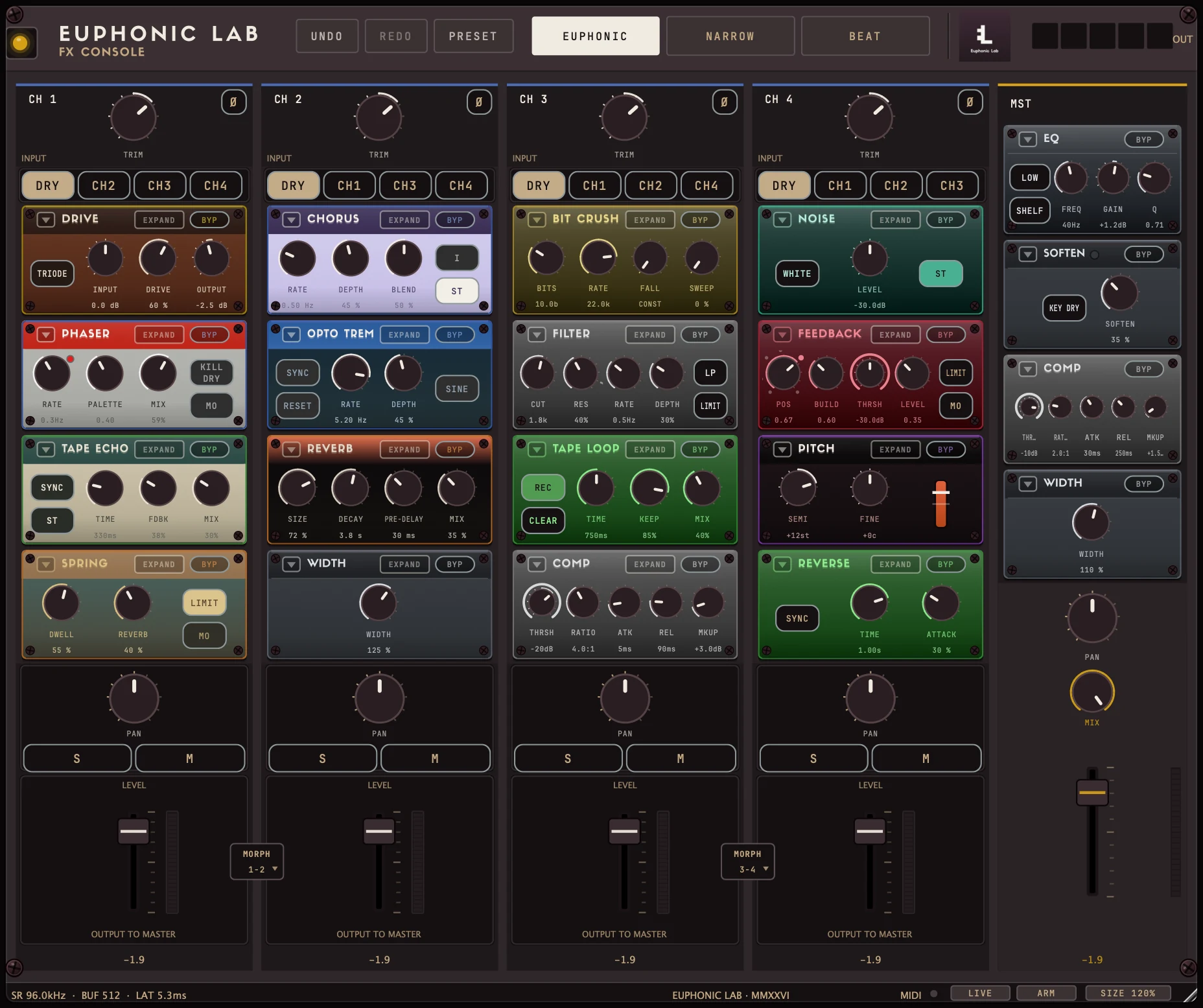Switch to the BEAT mode tab

[x=865, y=36]
